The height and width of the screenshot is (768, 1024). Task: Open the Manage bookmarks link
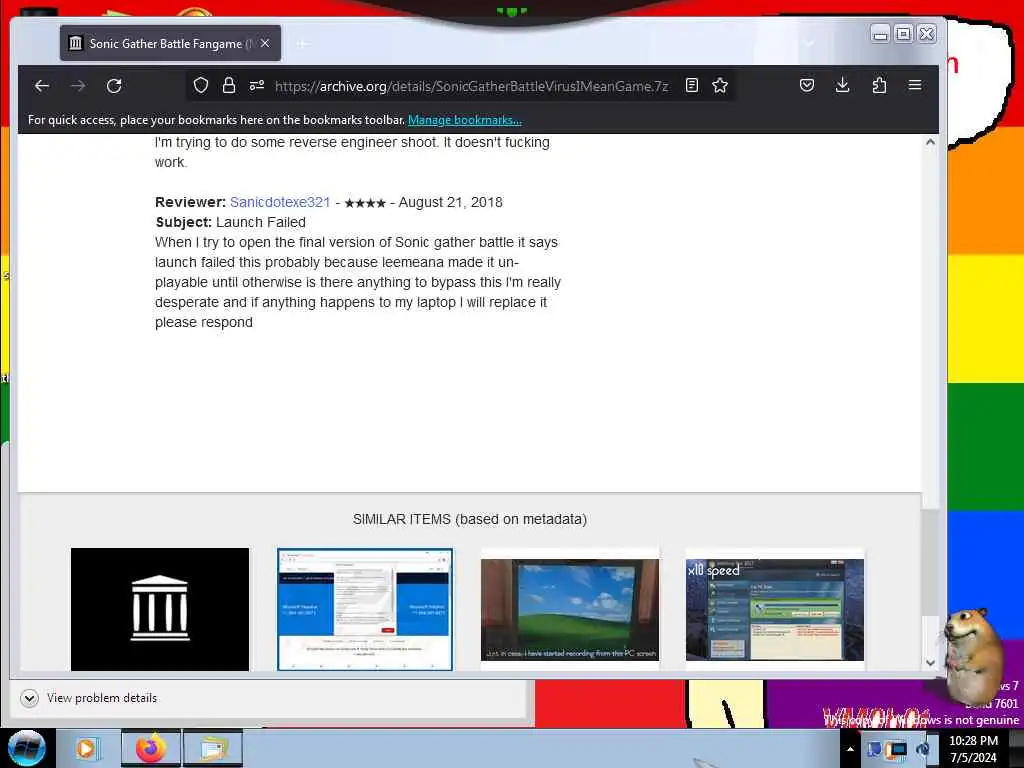(464, 120)
